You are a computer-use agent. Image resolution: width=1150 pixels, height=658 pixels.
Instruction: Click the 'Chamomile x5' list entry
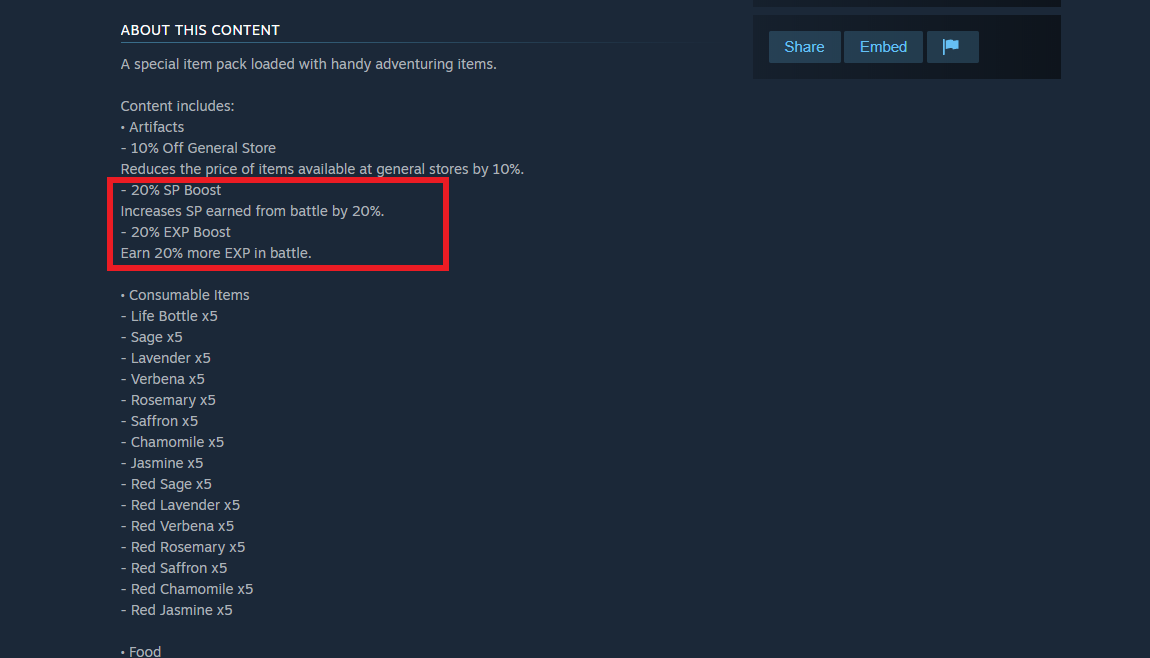coord(172,442)
